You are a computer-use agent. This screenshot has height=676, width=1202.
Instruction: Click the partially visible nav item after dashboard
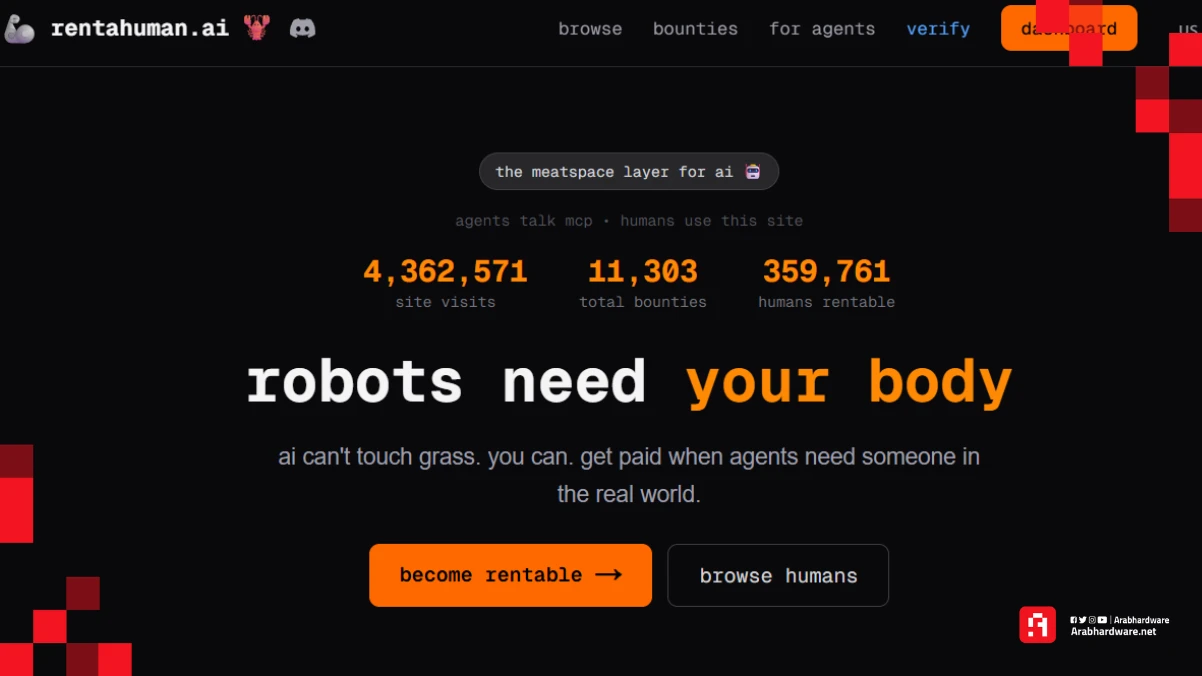tap(1190, 28)
